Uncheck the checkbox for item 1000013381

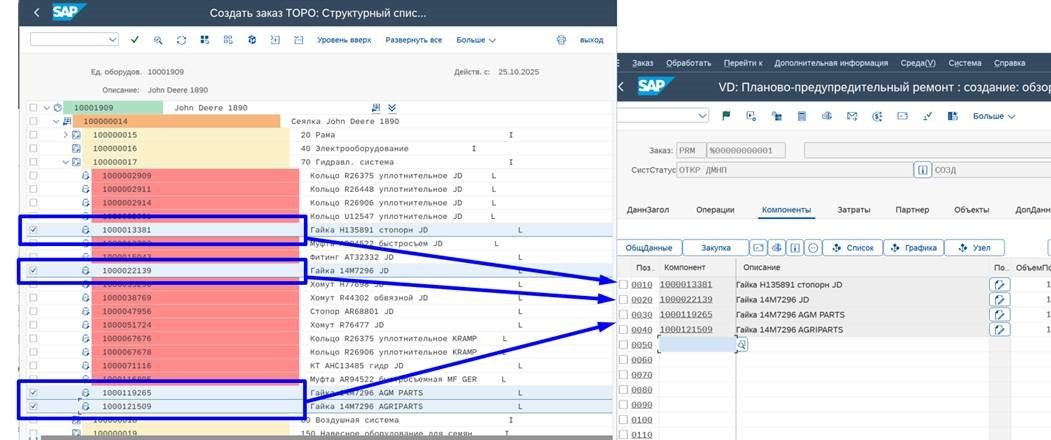pos(35,229)
